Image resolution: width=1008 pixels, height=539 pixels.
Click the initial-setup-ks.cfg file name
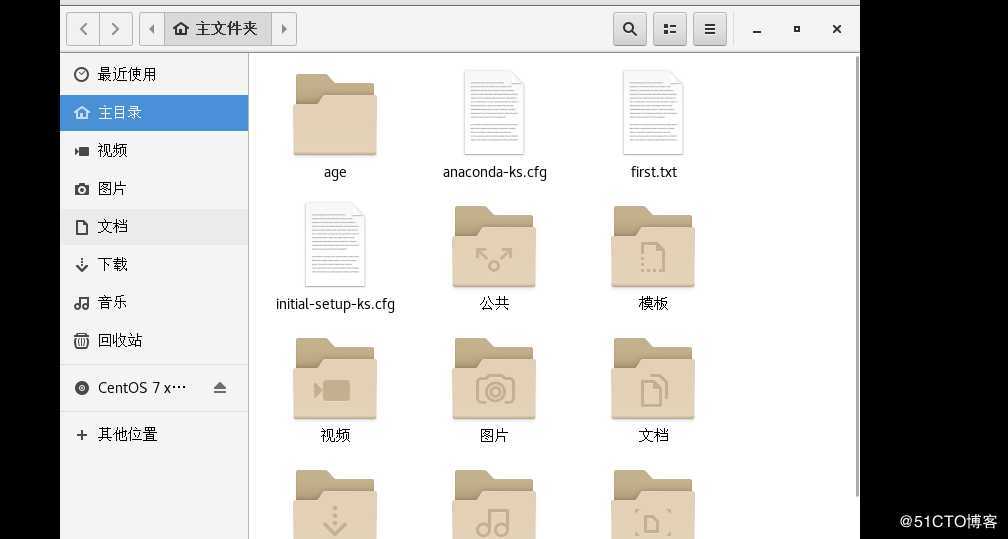[x=335, y=304]
